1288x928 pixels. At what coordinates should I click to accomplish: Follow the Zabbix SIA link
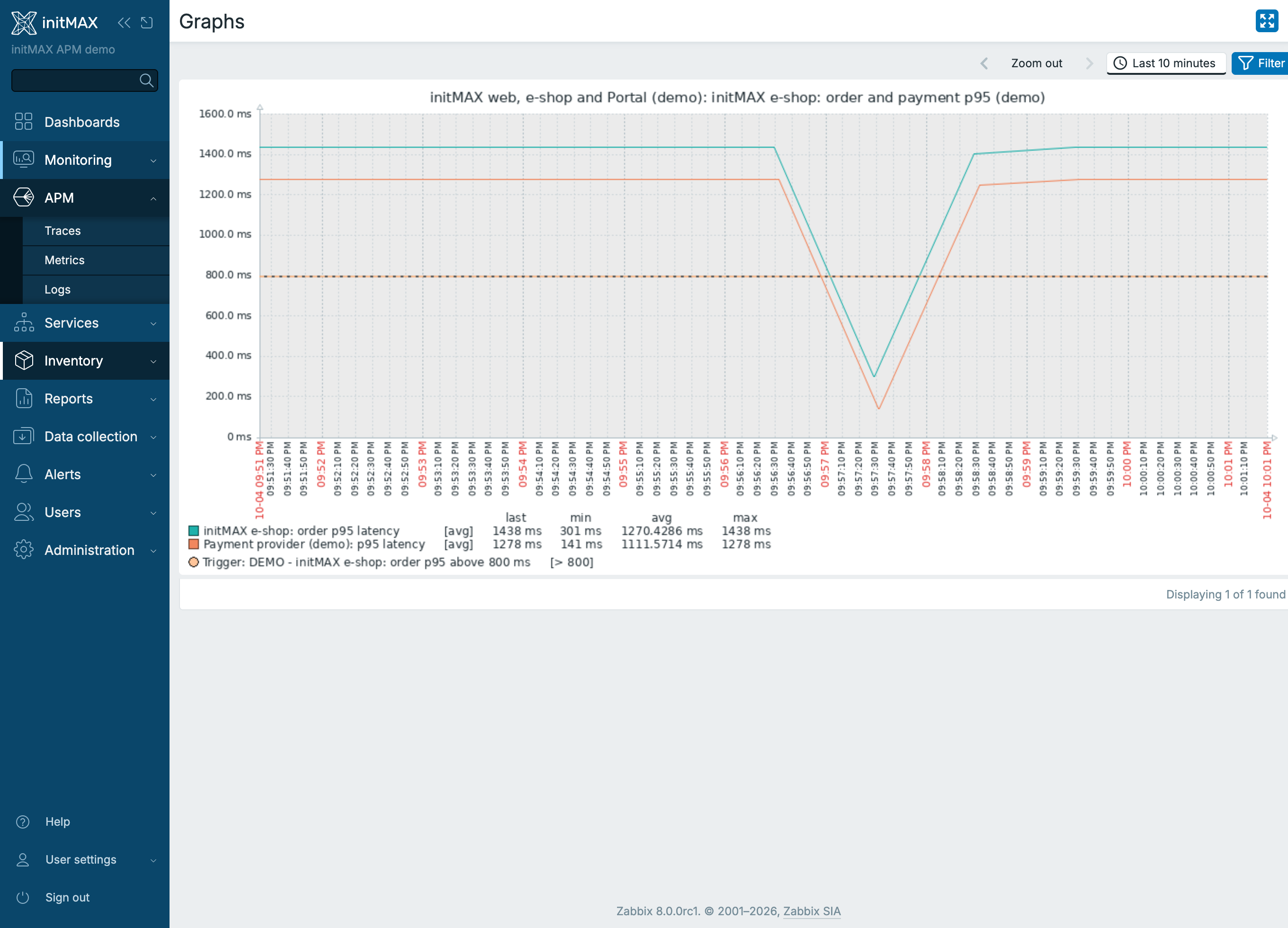812,911
